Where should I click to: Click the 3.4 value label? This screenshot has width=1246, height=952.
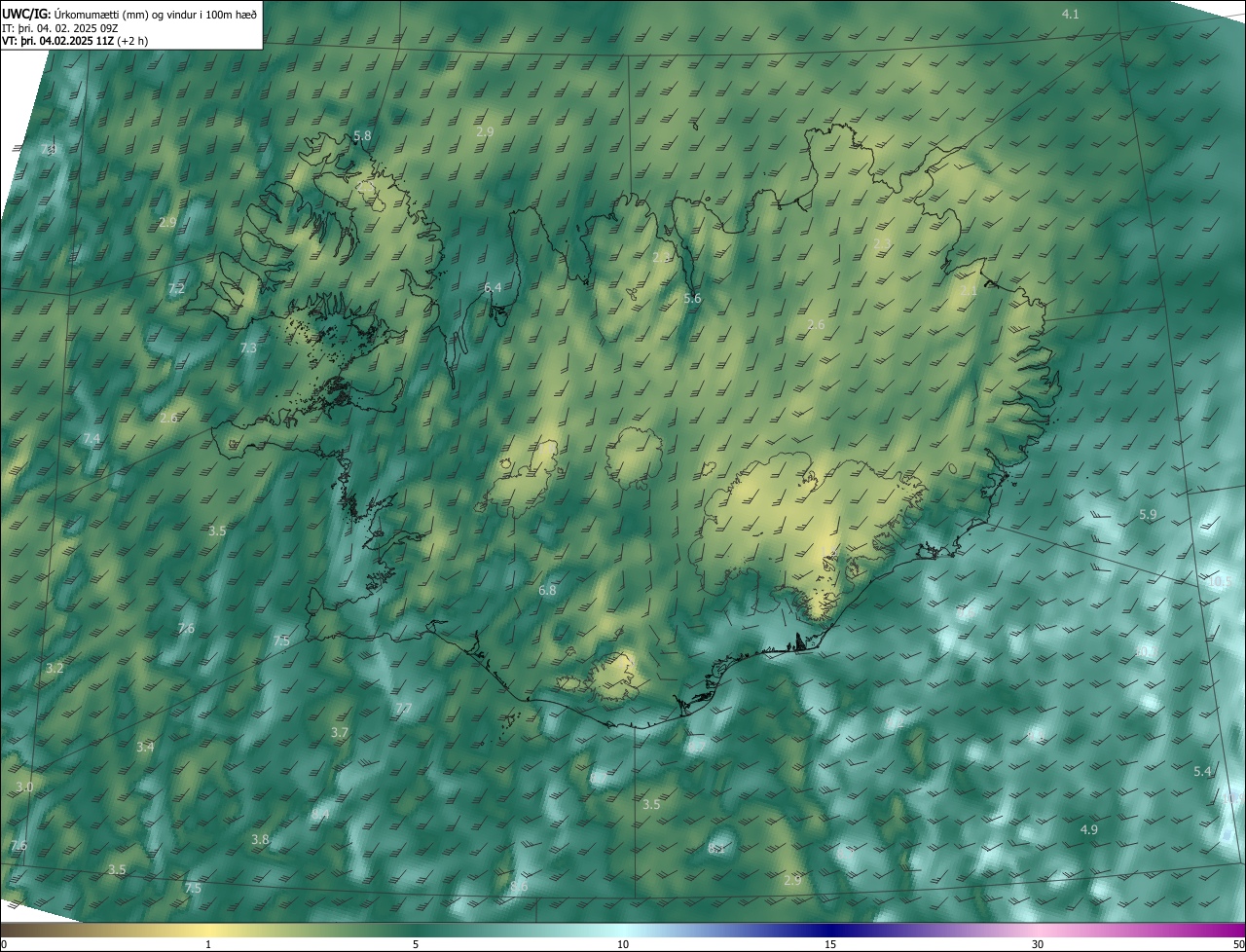(x=145, y=747)
